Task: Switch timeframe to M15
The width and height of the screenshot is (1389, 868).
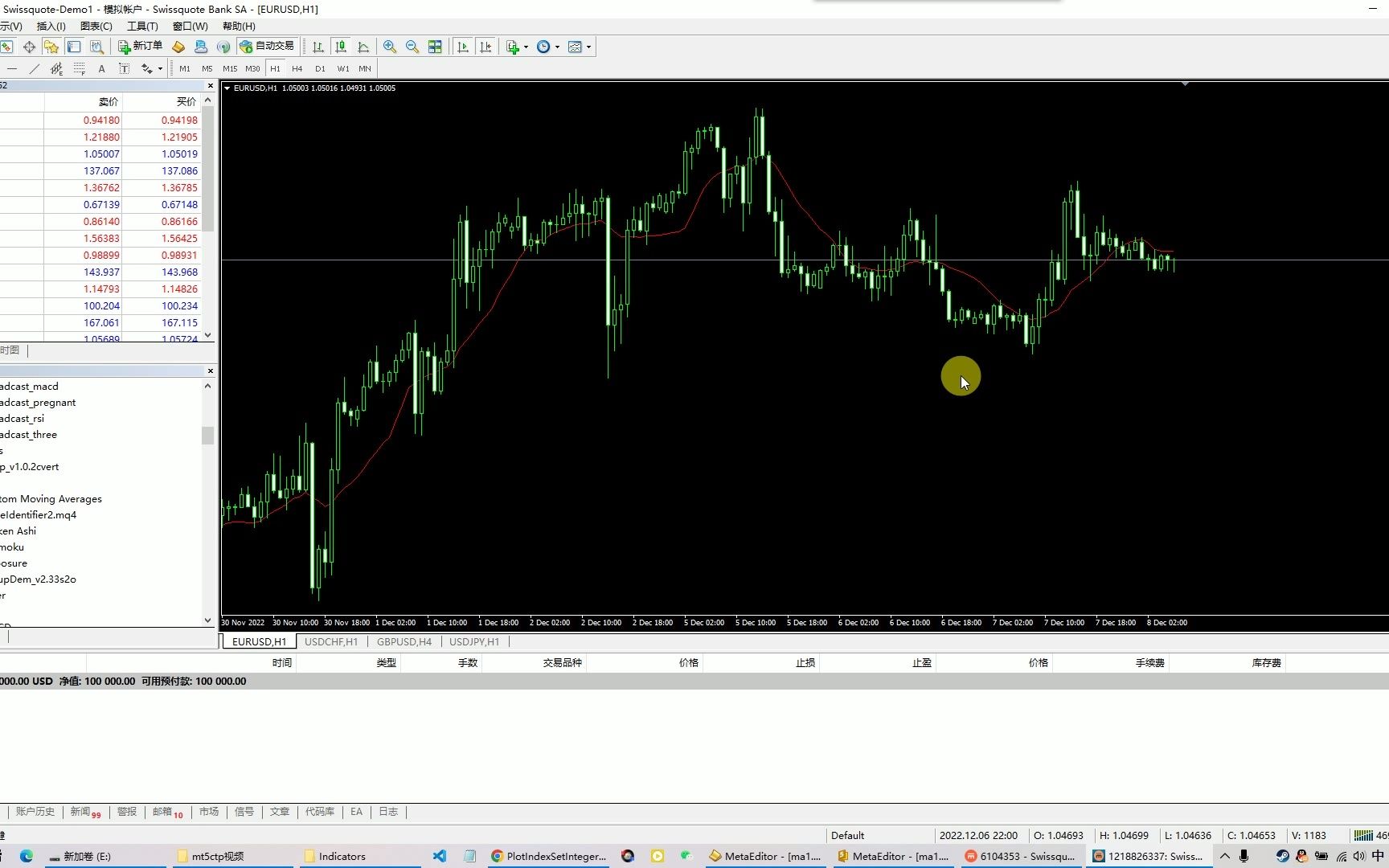Action: 230,68
